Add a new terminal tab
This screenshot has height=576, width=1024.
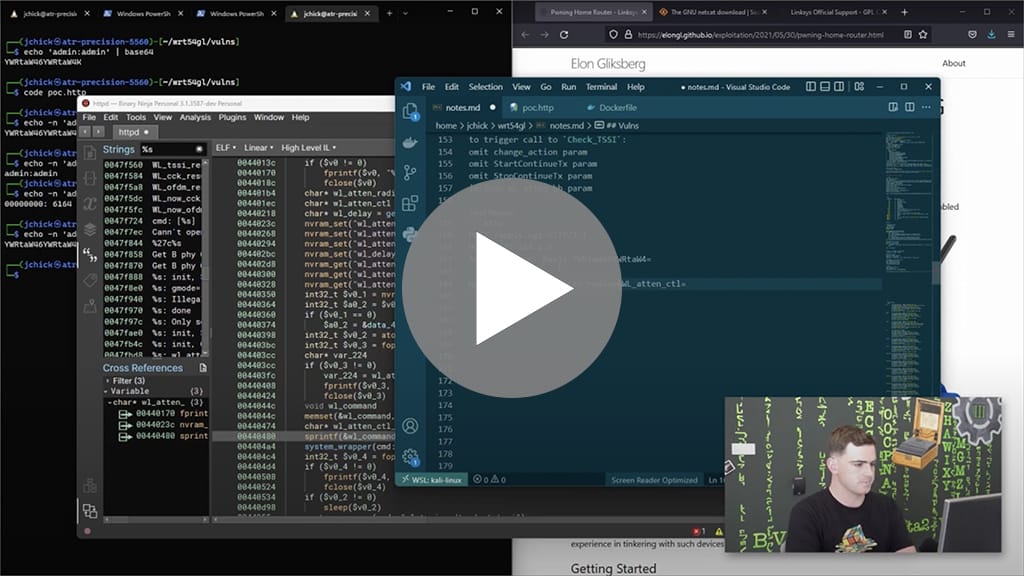389,13
